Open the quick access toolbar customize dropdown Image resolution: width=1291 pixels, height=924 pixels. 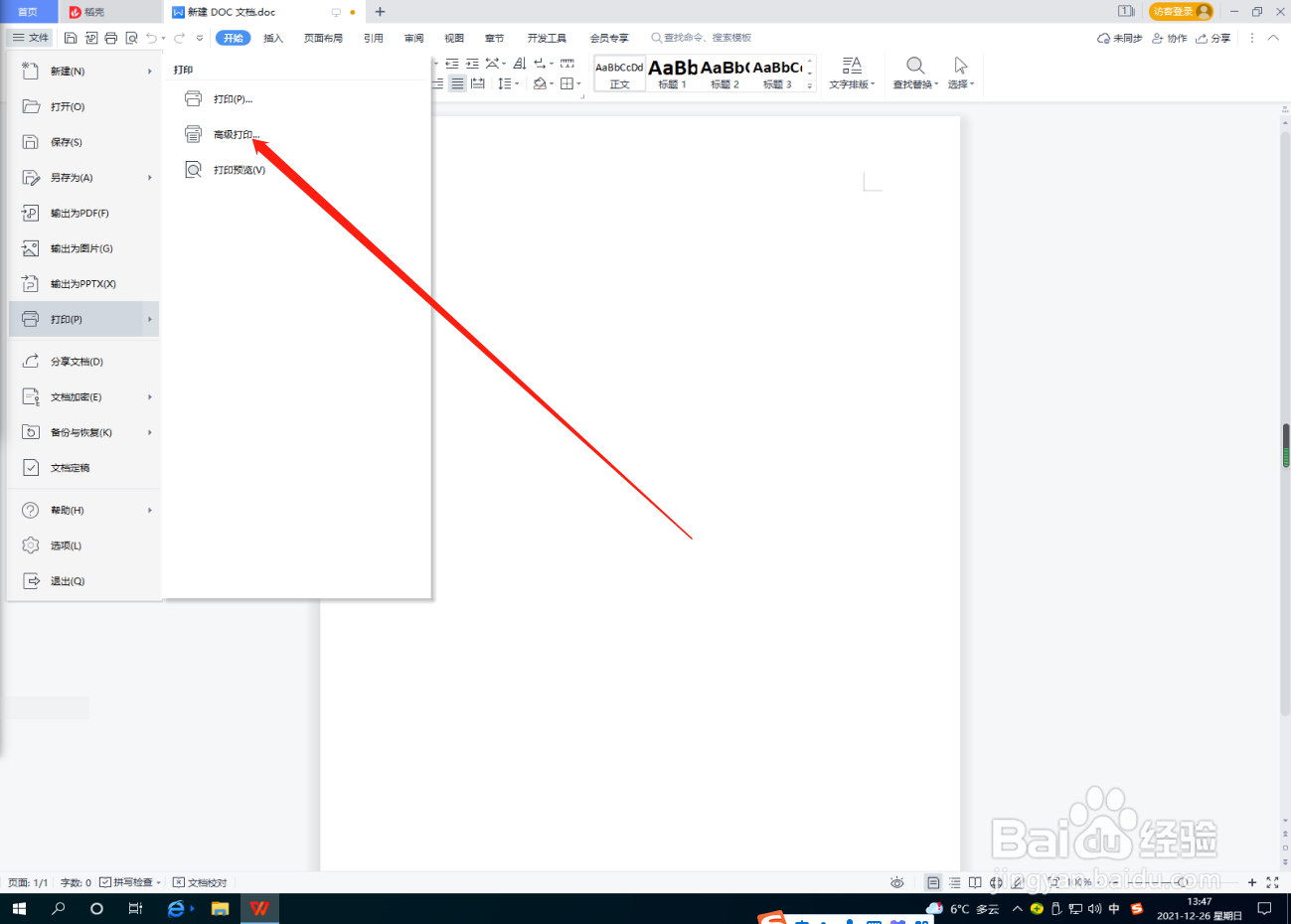tap(200, 38)
